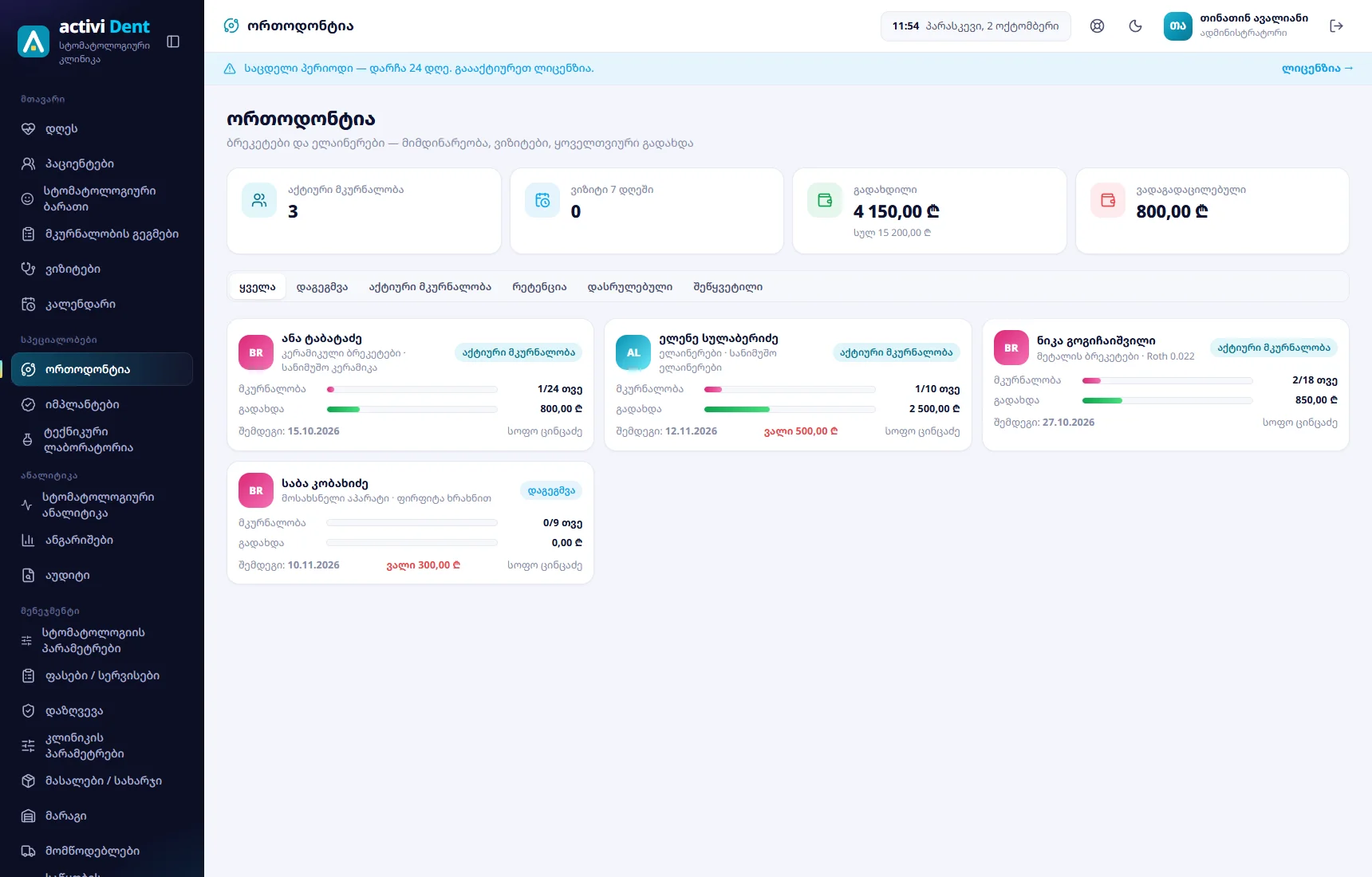Switch to the დასრულებული tab
This screenshot has height=877, width=1372.
click(630, 287)
